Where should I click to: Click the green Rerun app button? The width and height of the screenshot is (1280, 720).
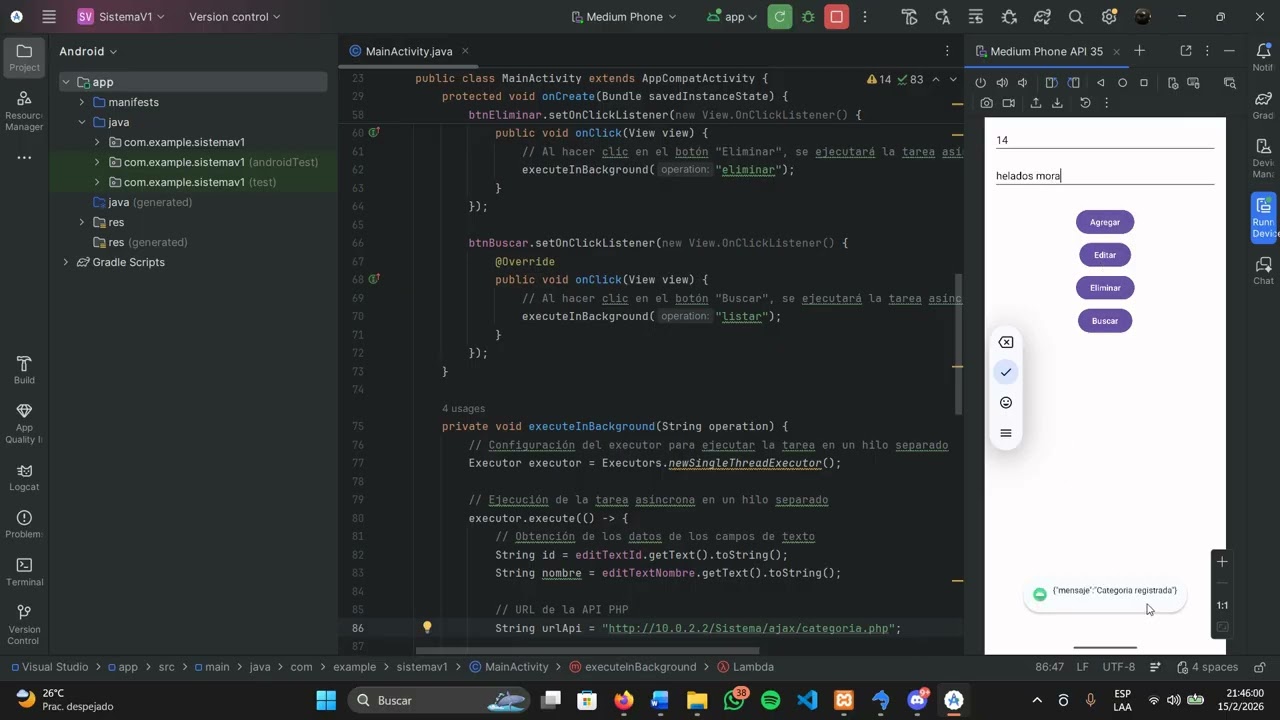(x=780, y=17)
